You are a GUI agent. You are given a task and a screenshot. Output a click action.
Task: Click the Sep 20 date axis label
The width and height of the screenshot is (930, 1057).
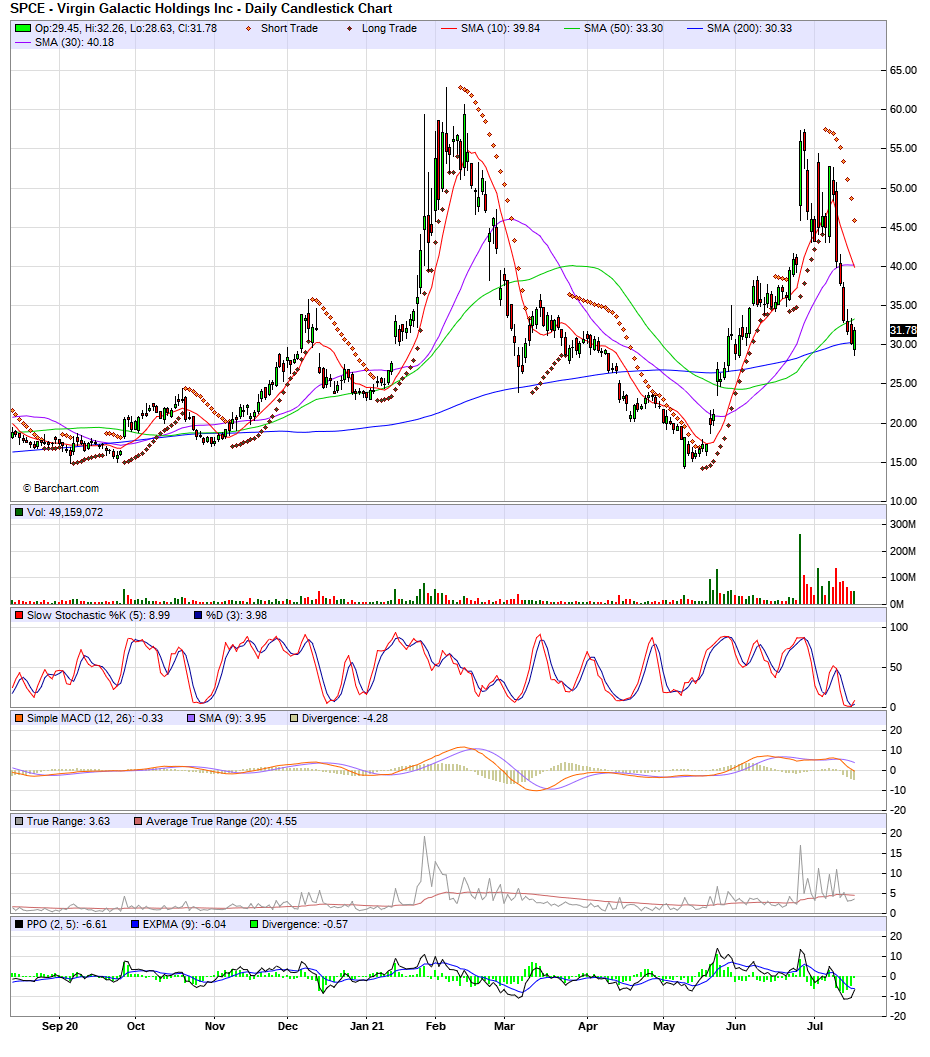point(60,1027)
